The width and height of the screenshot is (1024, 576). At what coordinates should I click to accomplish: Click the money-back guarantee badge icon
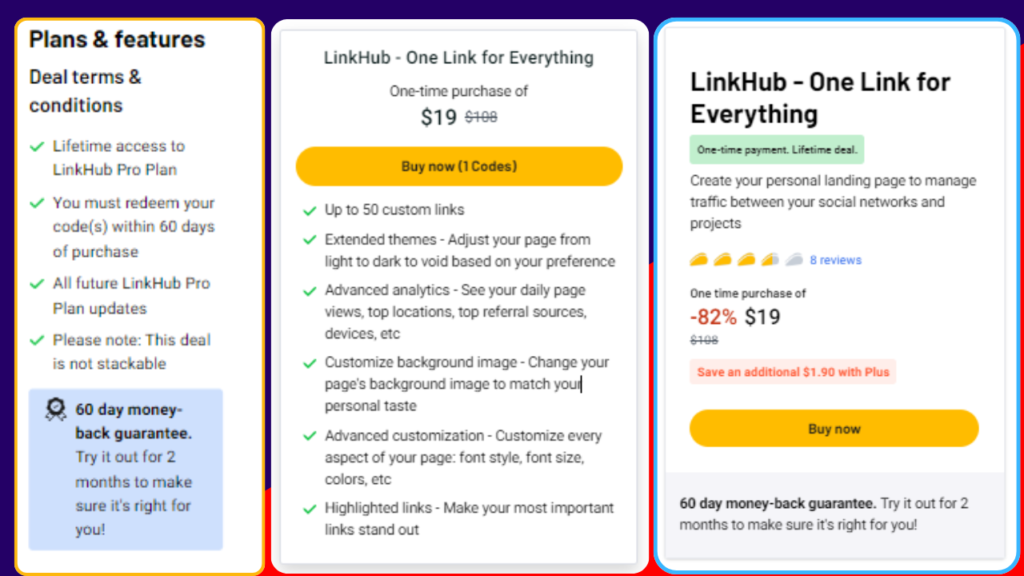coord(56,410)
